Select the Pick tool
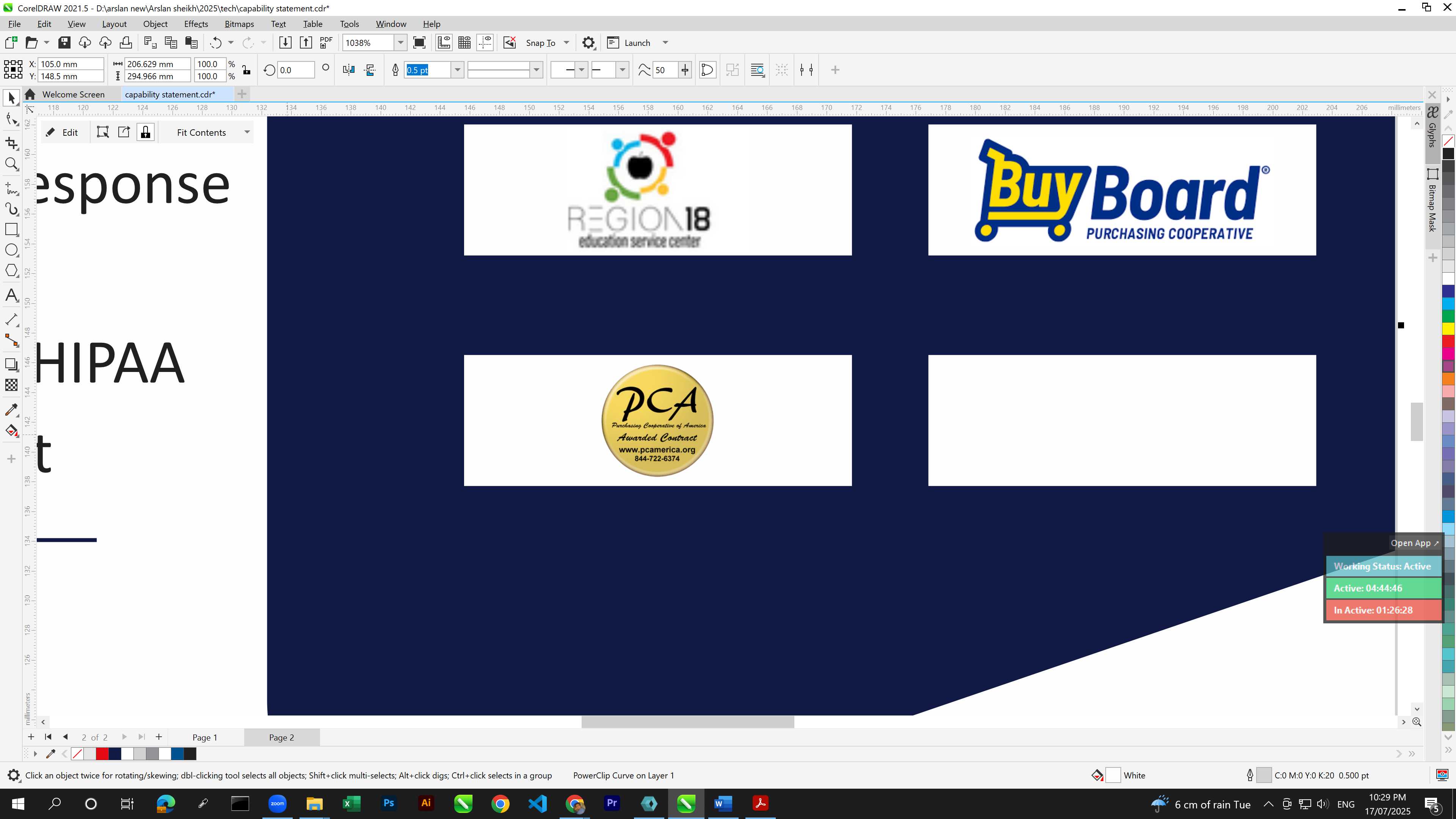This screenshot has width=1456, height=819. [11, 98]
